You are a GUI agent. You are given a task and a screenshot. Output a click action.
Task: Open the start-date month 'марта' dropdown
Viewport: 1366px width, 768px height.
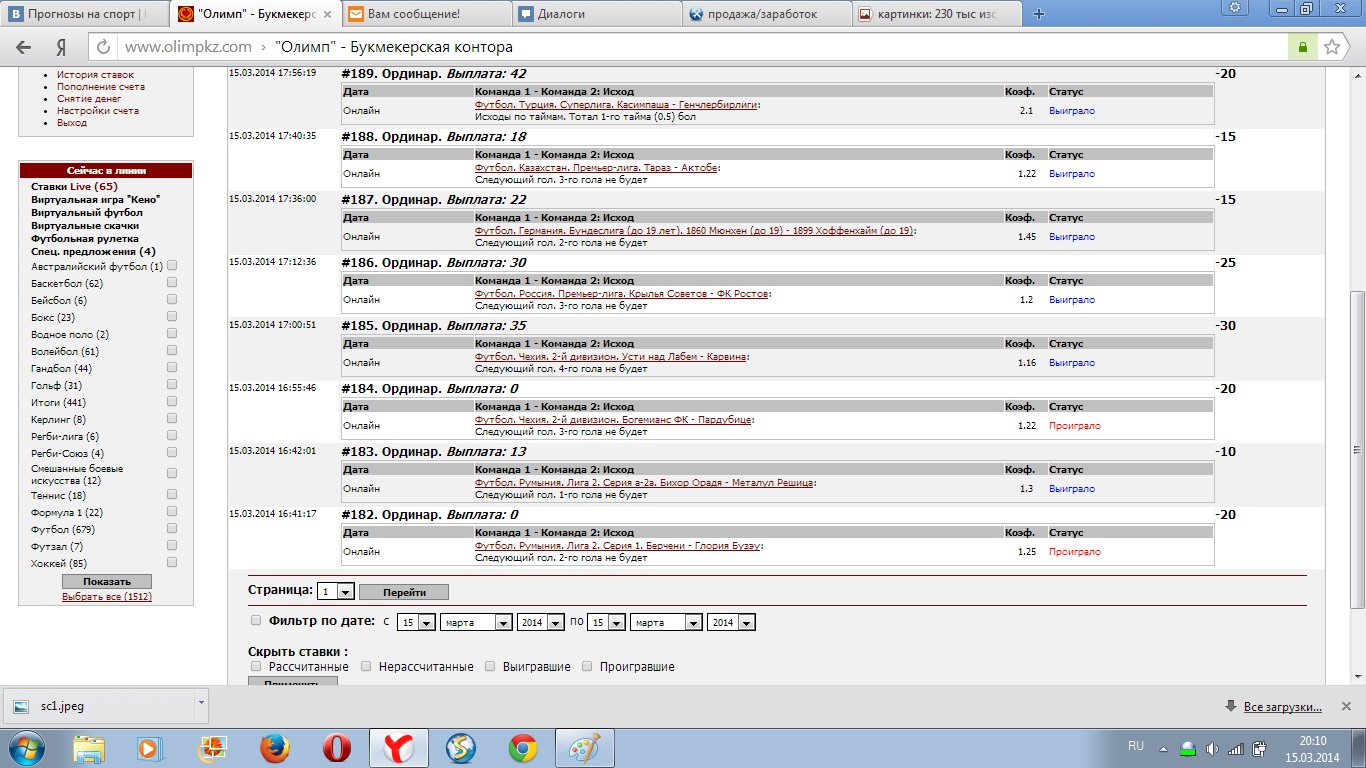(476, 622)
